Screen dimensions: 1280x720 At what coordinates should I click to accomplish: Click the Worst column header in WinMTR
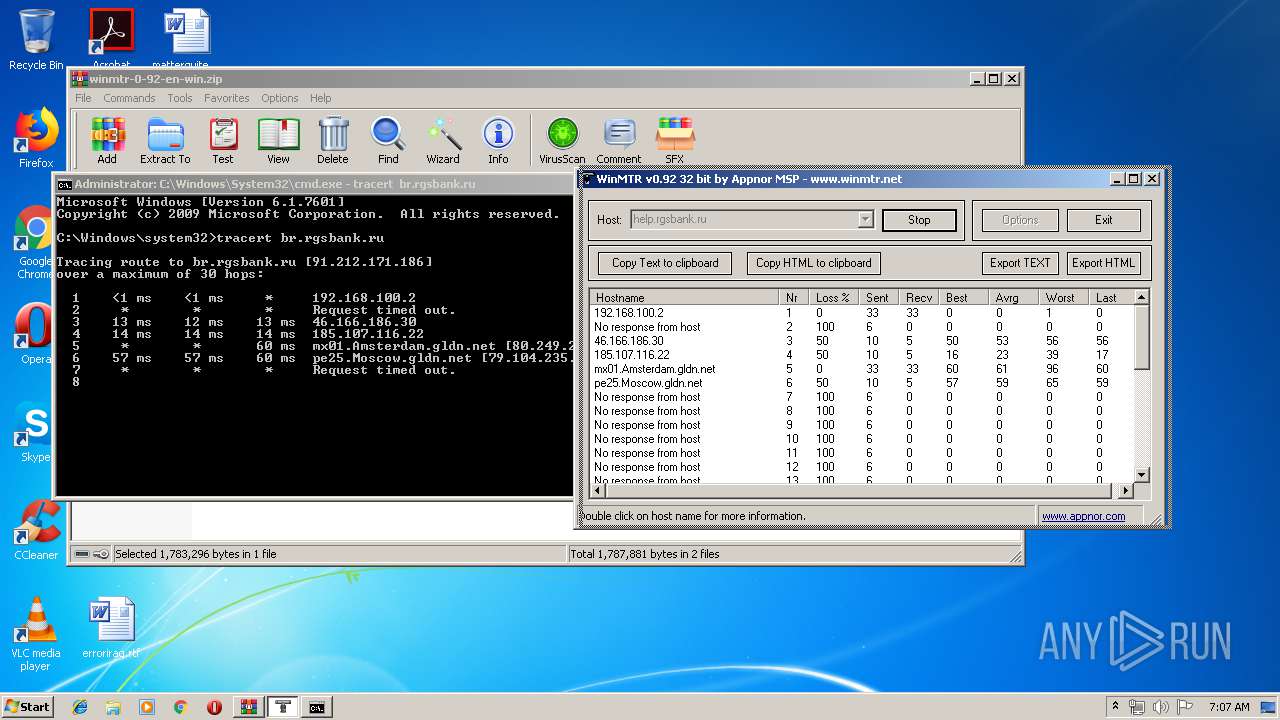[x=1065, y=297]
